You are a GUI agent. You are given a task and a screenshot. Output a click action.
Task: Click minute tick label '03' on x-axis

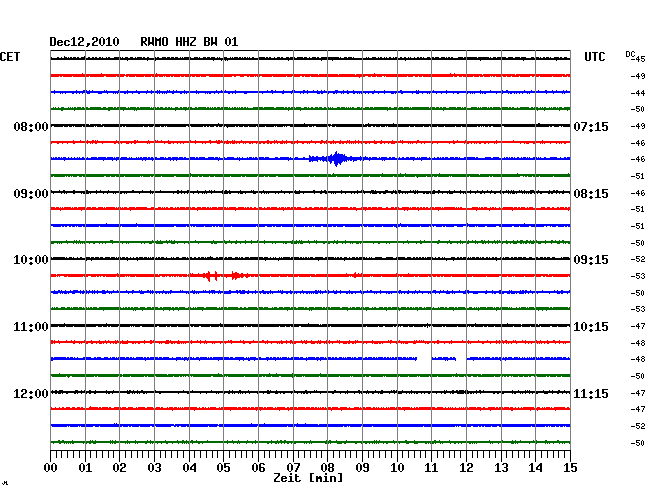click(154, 468)
